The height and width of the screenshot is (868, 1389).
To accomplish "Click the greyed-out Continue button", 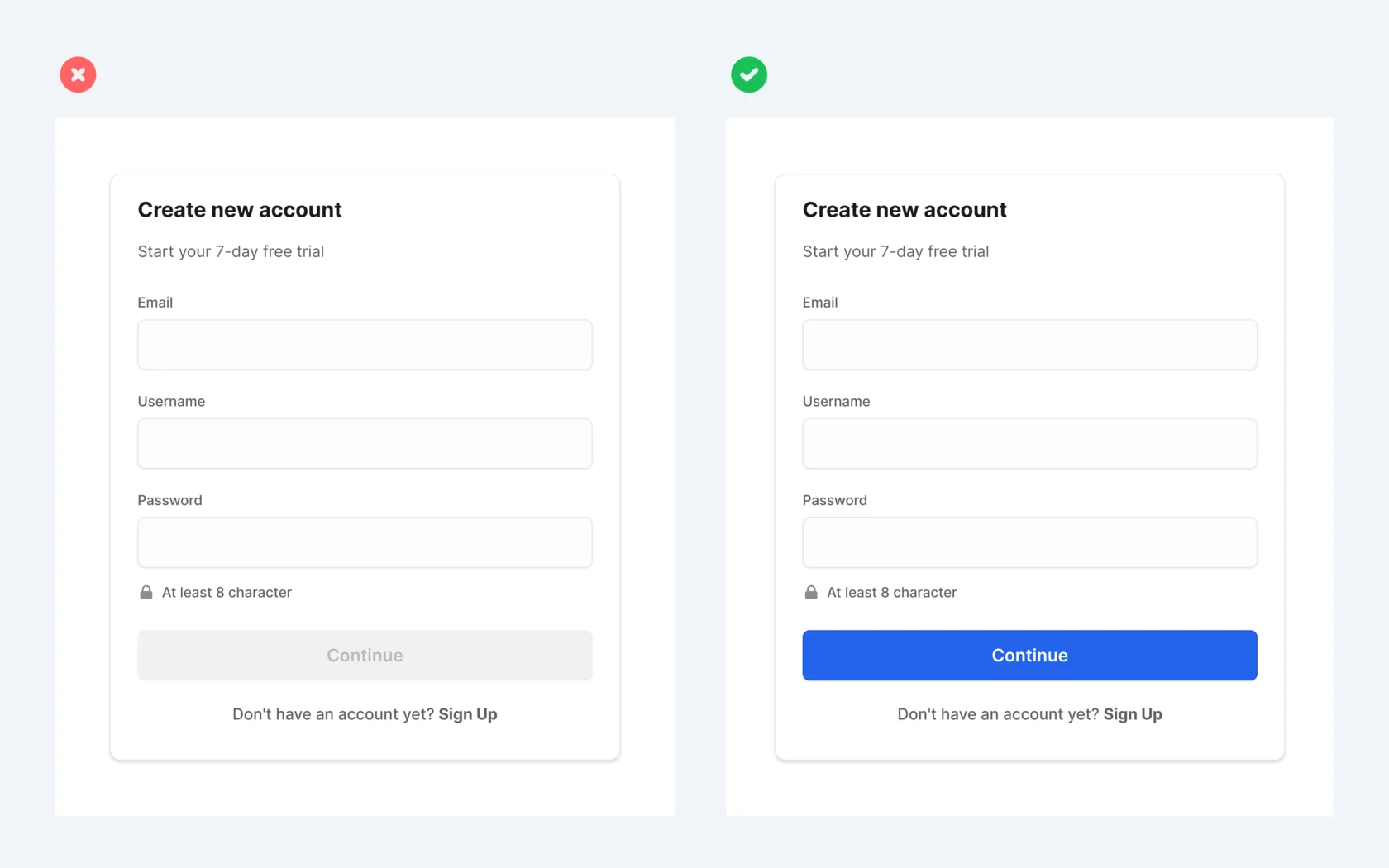I will [x=365, y=656].
